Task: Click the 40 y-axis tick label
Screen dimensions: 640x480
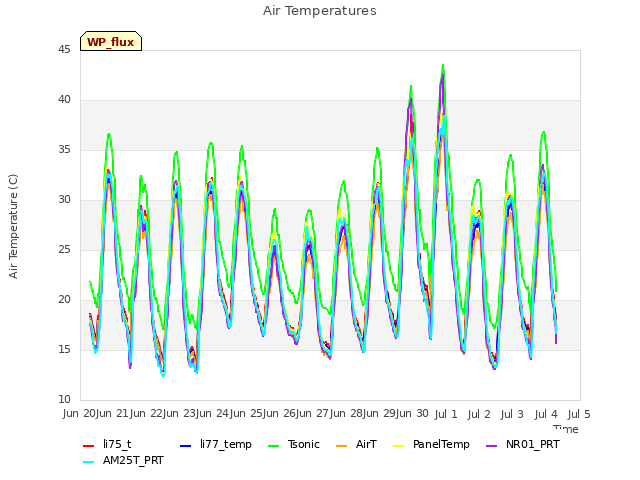Action: (64, 99)
